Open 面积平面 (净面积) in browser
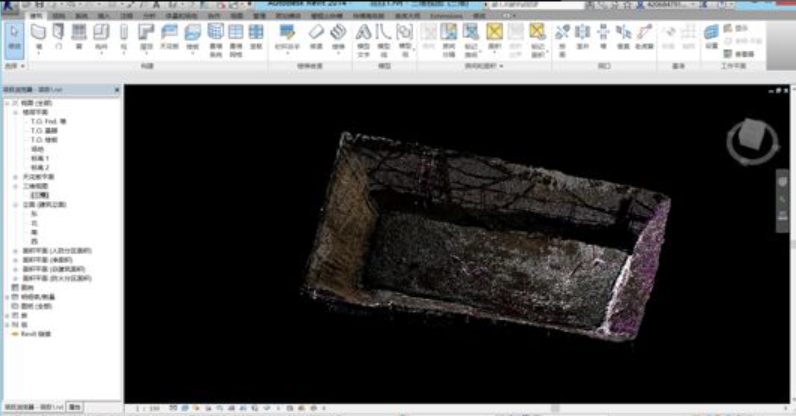The image size is (796, 416). (47, 260)
